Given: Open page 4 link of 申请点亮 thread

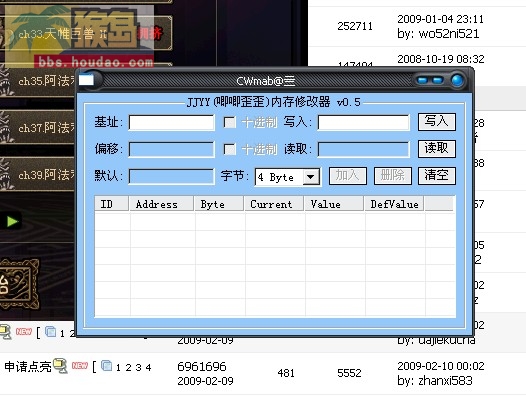Looking at the screenshot, I should [x=148, y=368].
